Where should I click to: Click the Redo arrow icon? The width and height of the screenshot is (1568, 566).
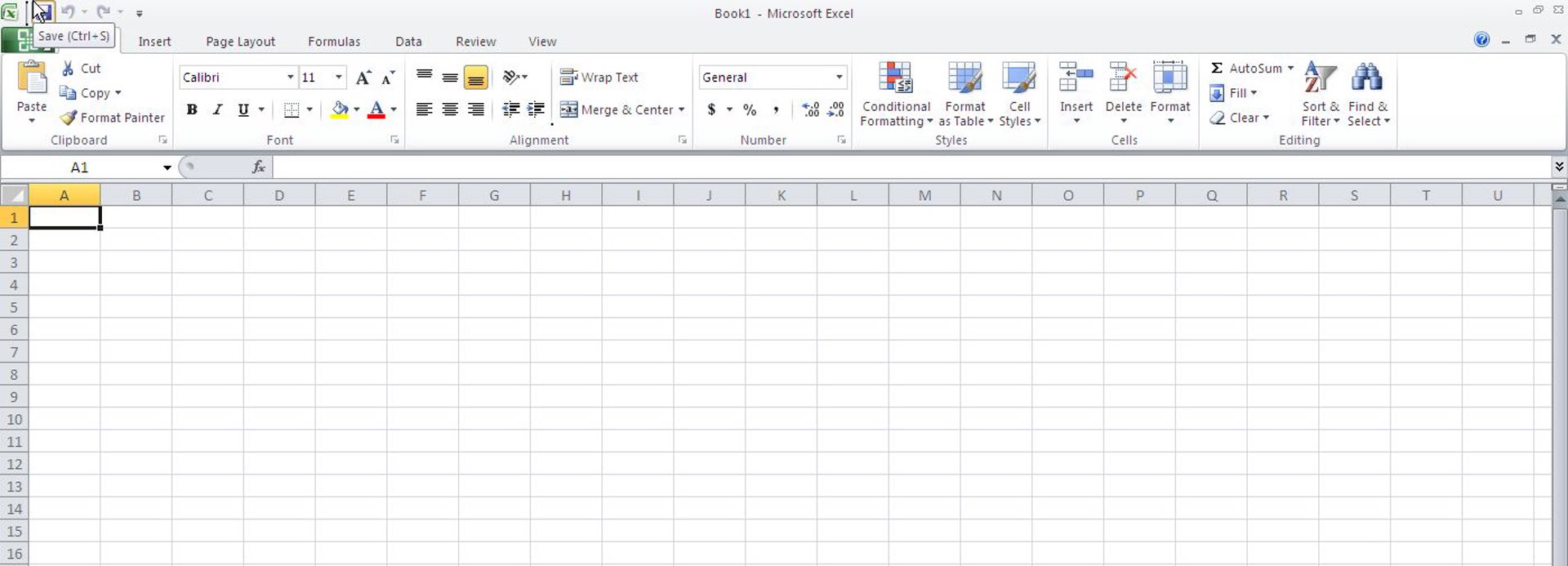pyautogui.click(x=103, y=12)
